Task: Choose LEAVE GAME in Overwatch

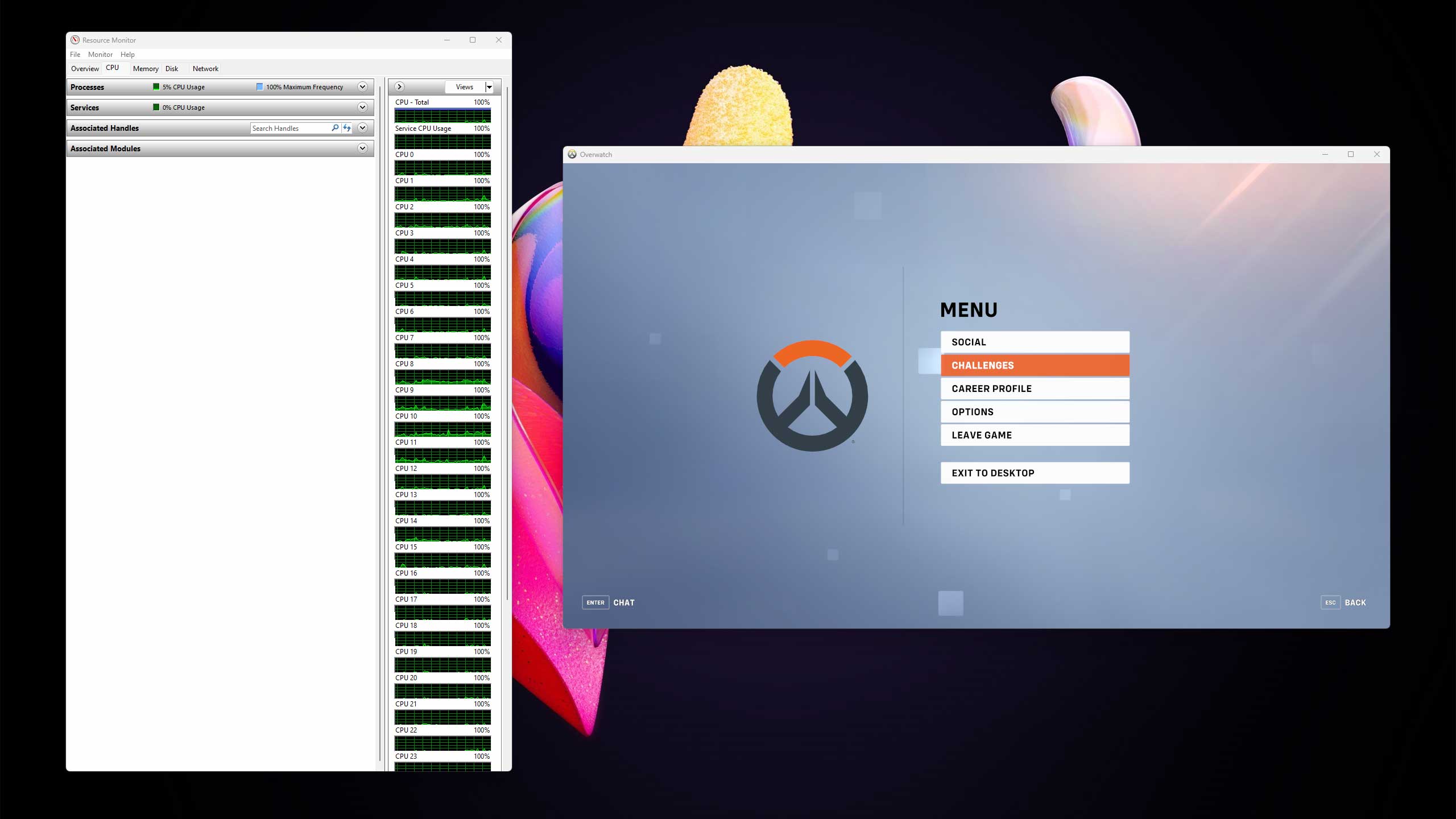Action: click(1035, 435)
